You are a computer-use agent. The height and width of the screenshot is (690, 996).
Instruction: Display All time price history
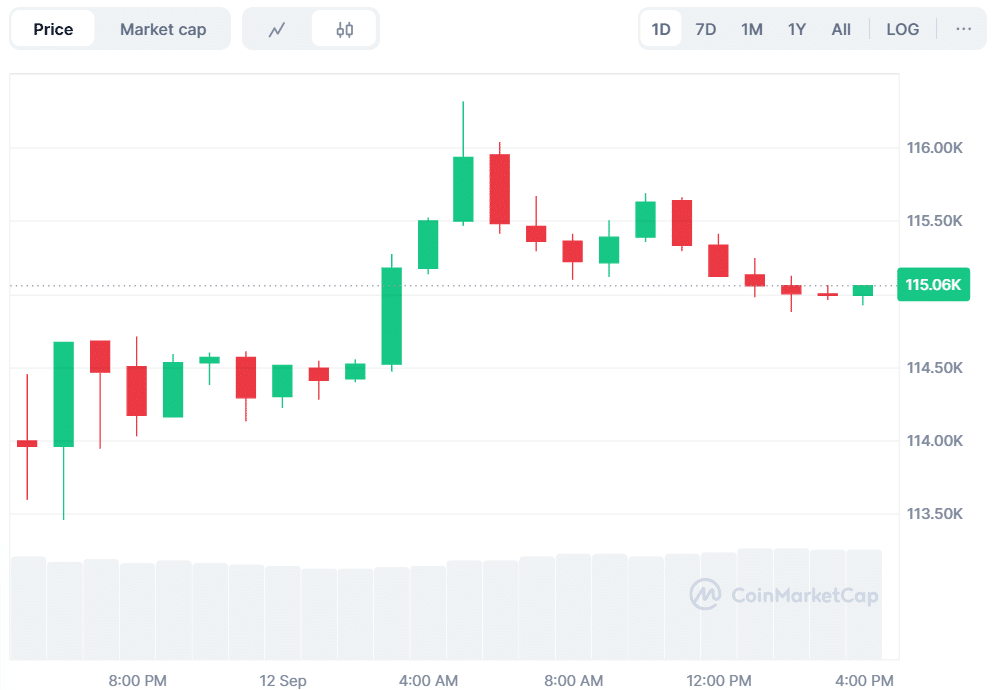click(x=841, y=29)
